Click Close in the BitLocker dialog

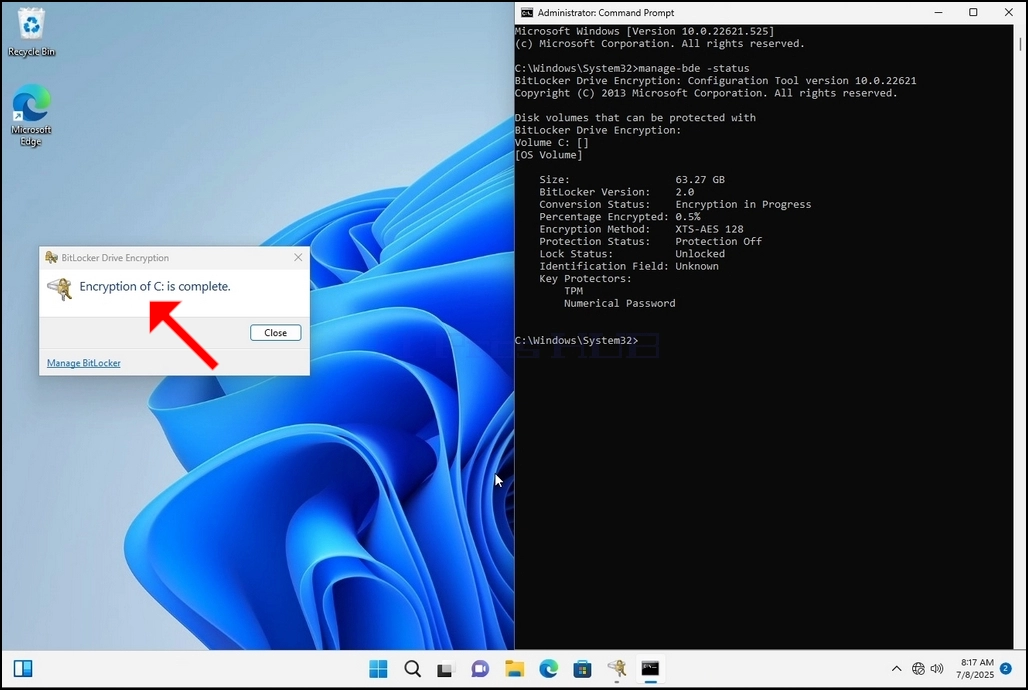coord(275,333)
